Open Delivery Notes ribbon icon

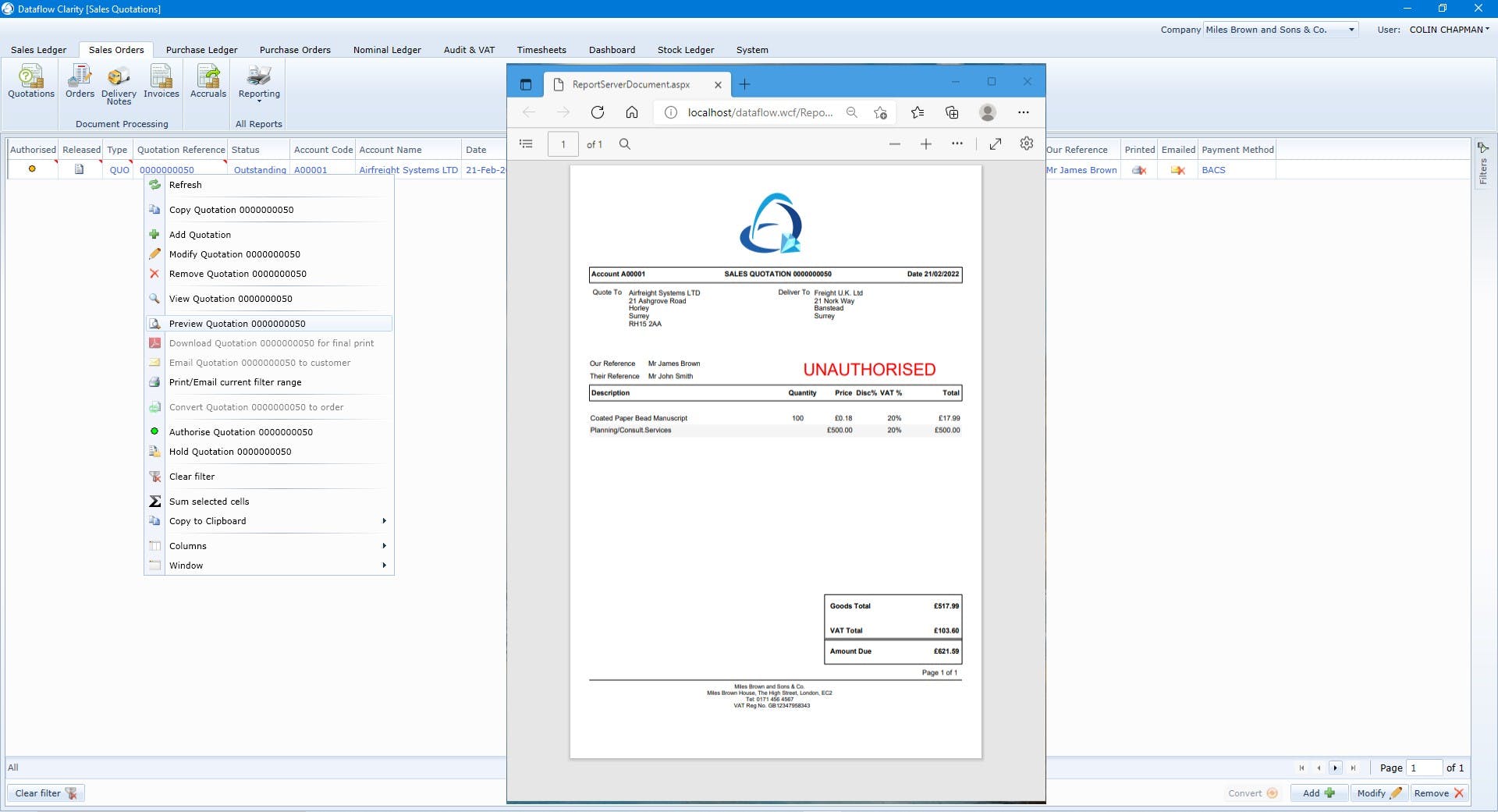click(119, 85)
